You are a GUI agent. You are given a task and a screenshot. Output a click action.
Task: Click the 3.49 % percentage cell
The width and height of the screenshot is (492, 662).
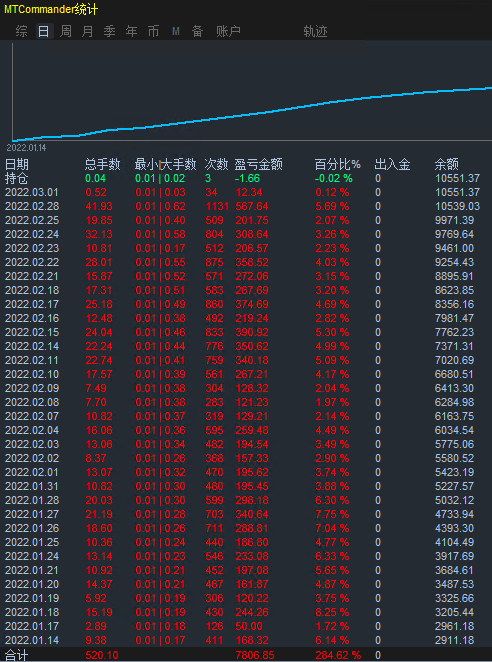(x=332, y=444)
